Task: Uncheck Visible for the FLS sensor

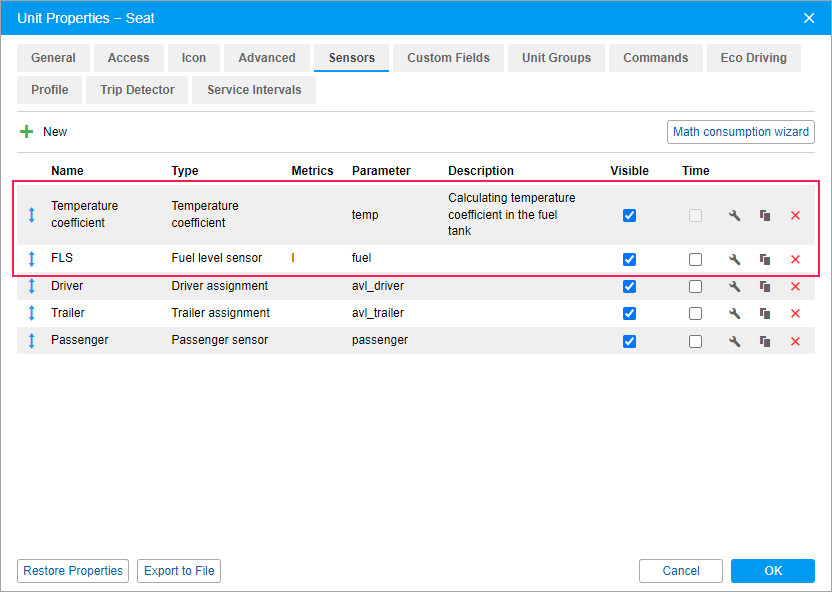Action: pyautogui.click(x=629, y=259)
